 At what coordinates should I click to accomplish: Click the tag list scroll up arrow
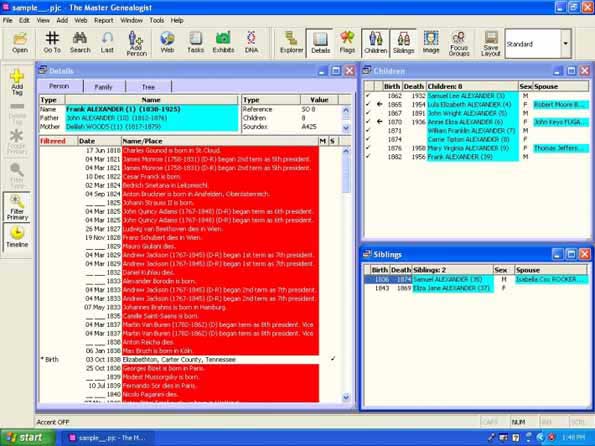(x=346, y=151)
